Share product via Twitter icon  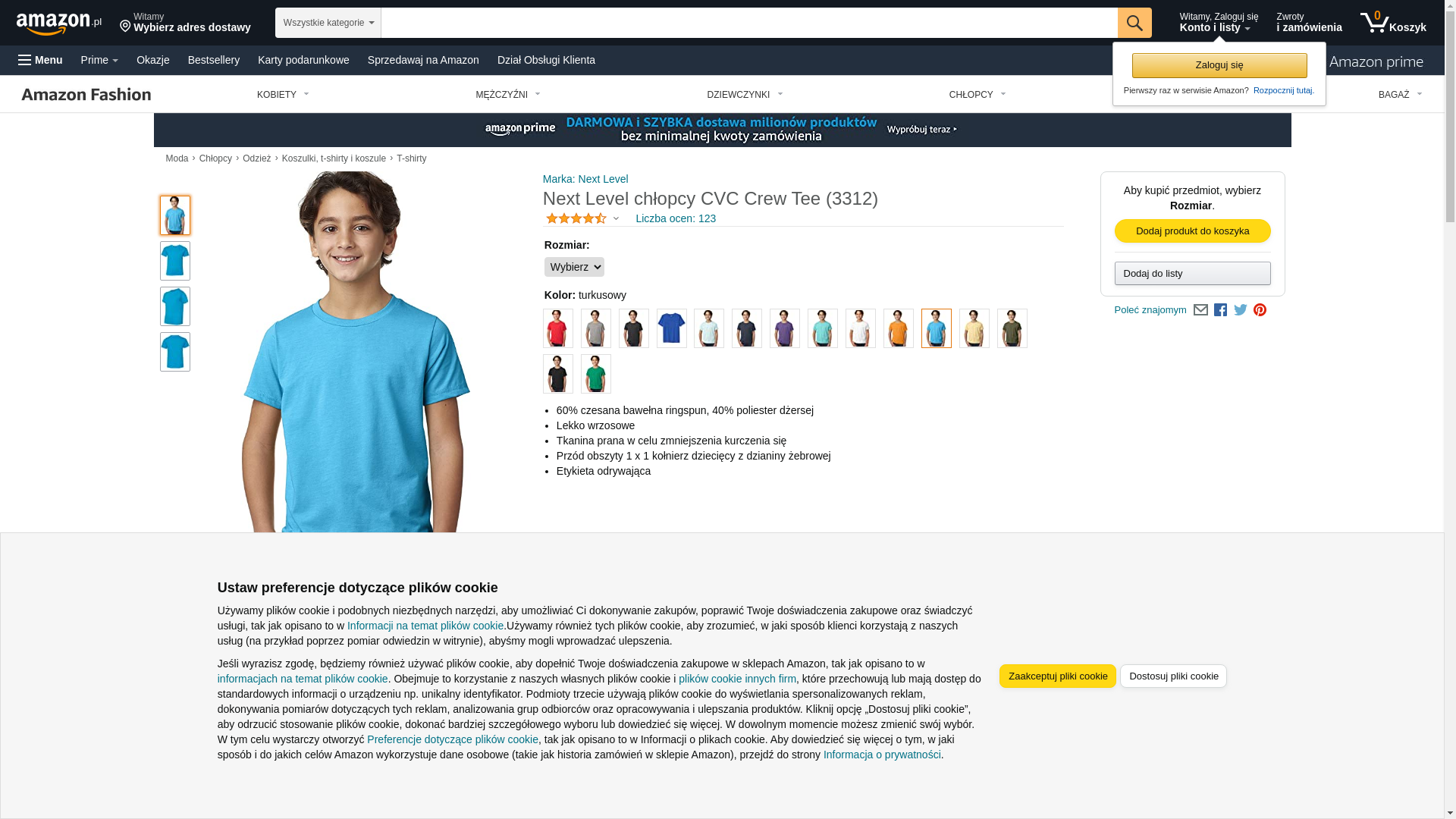coord(1241,310)
